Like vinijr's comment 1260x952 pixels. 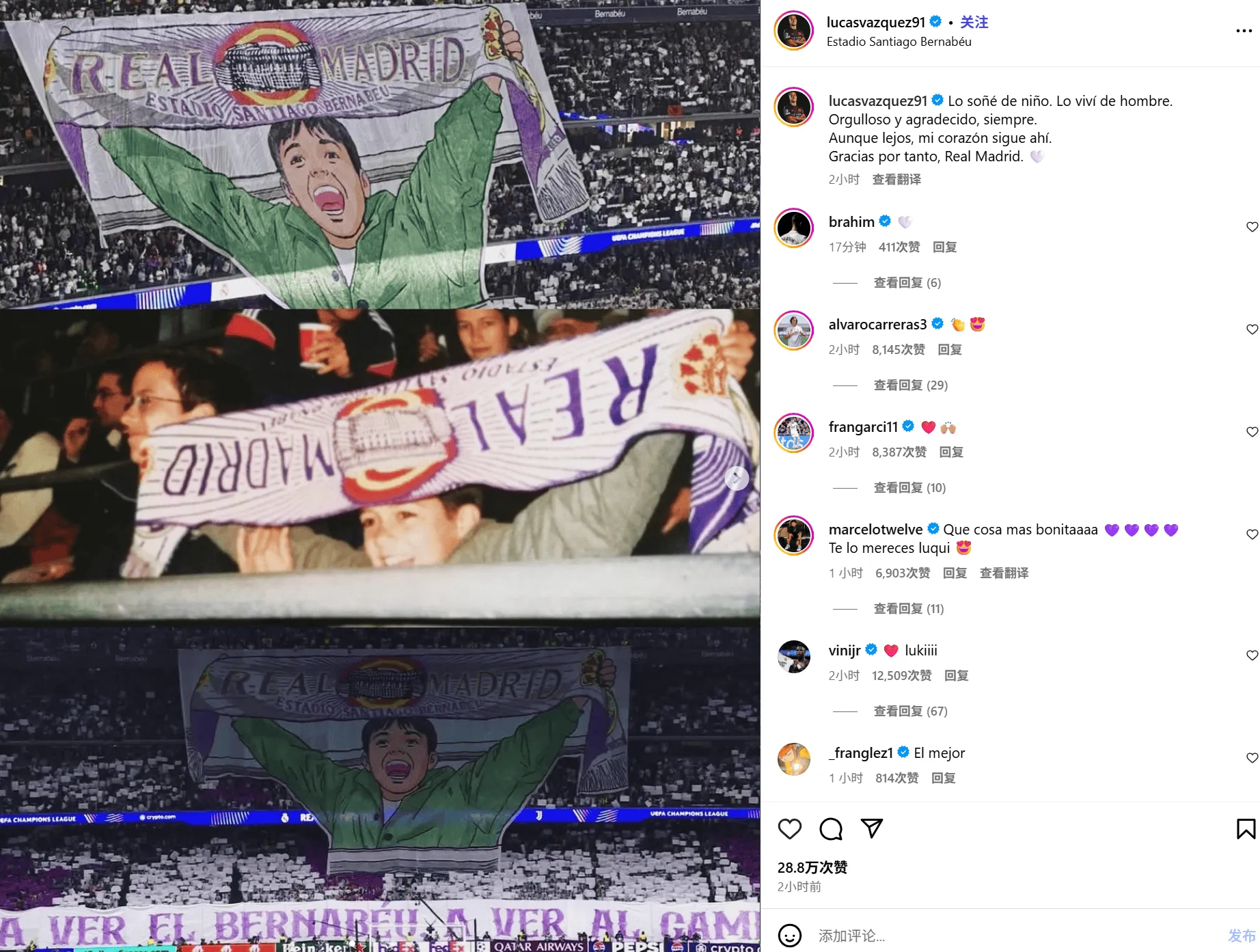coord(1252,655)
